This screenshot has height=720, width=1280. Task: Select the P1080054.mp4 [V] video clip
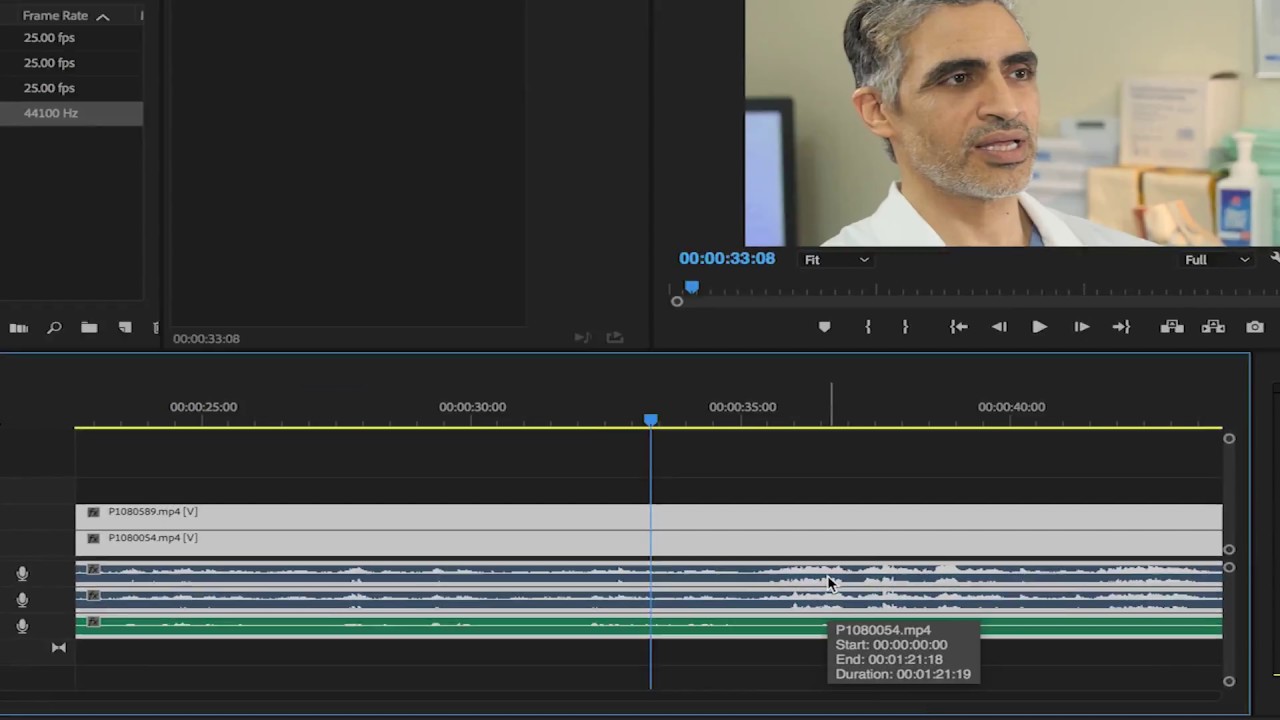(x=649, y=542)
